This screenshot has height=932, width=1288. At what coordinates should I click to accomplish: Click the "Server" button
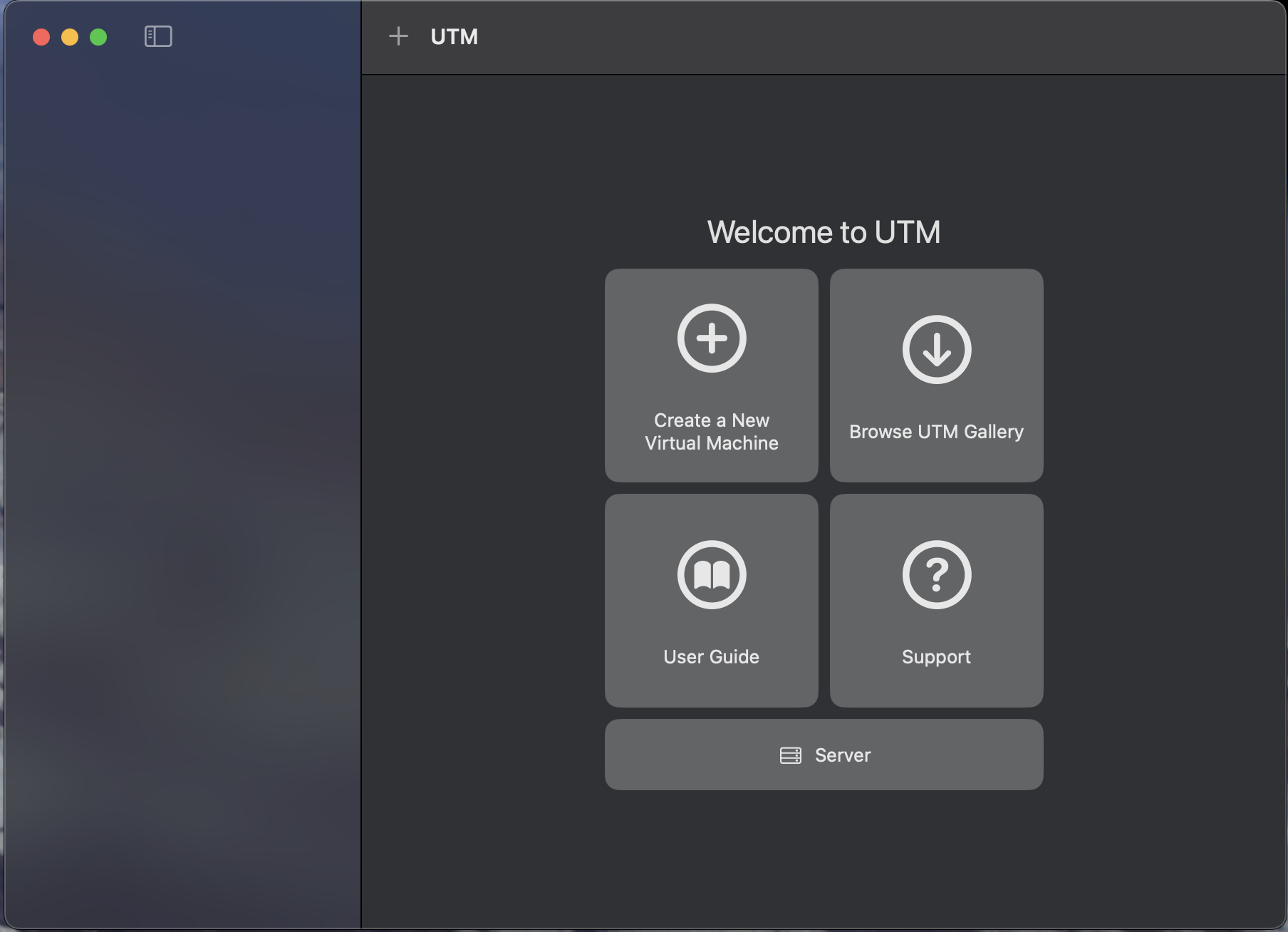(x=824, y=755)
